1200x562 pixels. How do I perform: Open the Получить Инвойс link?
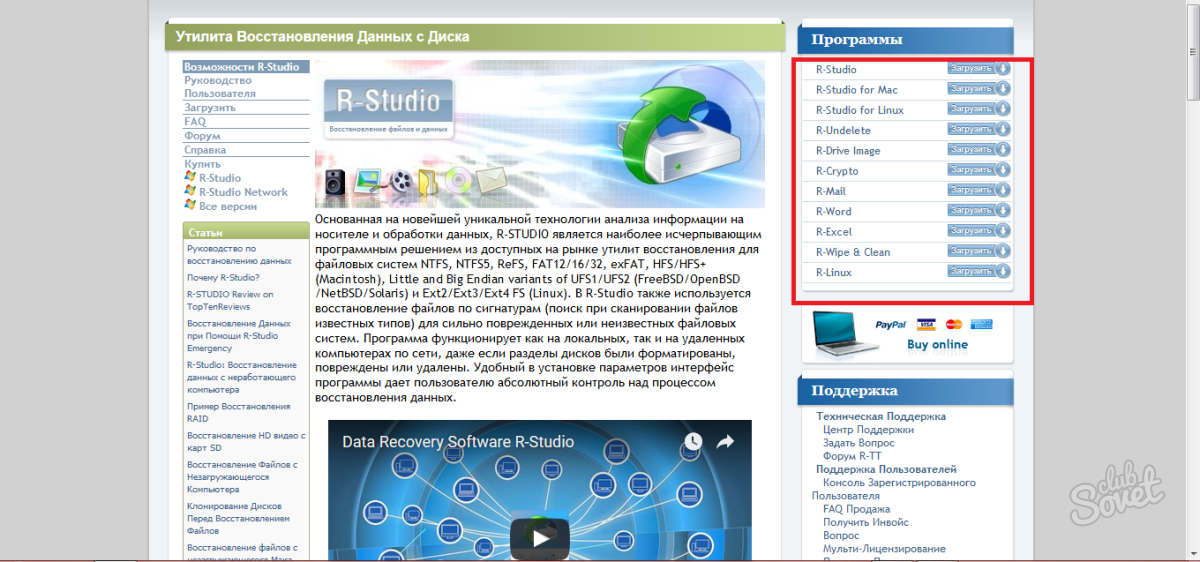866,522
